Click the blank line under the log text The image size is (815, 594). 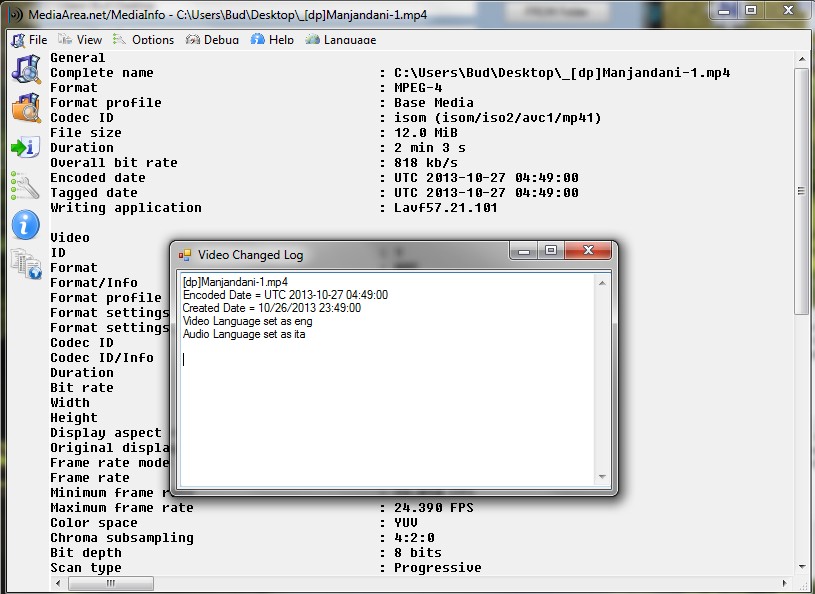point(387,347)
